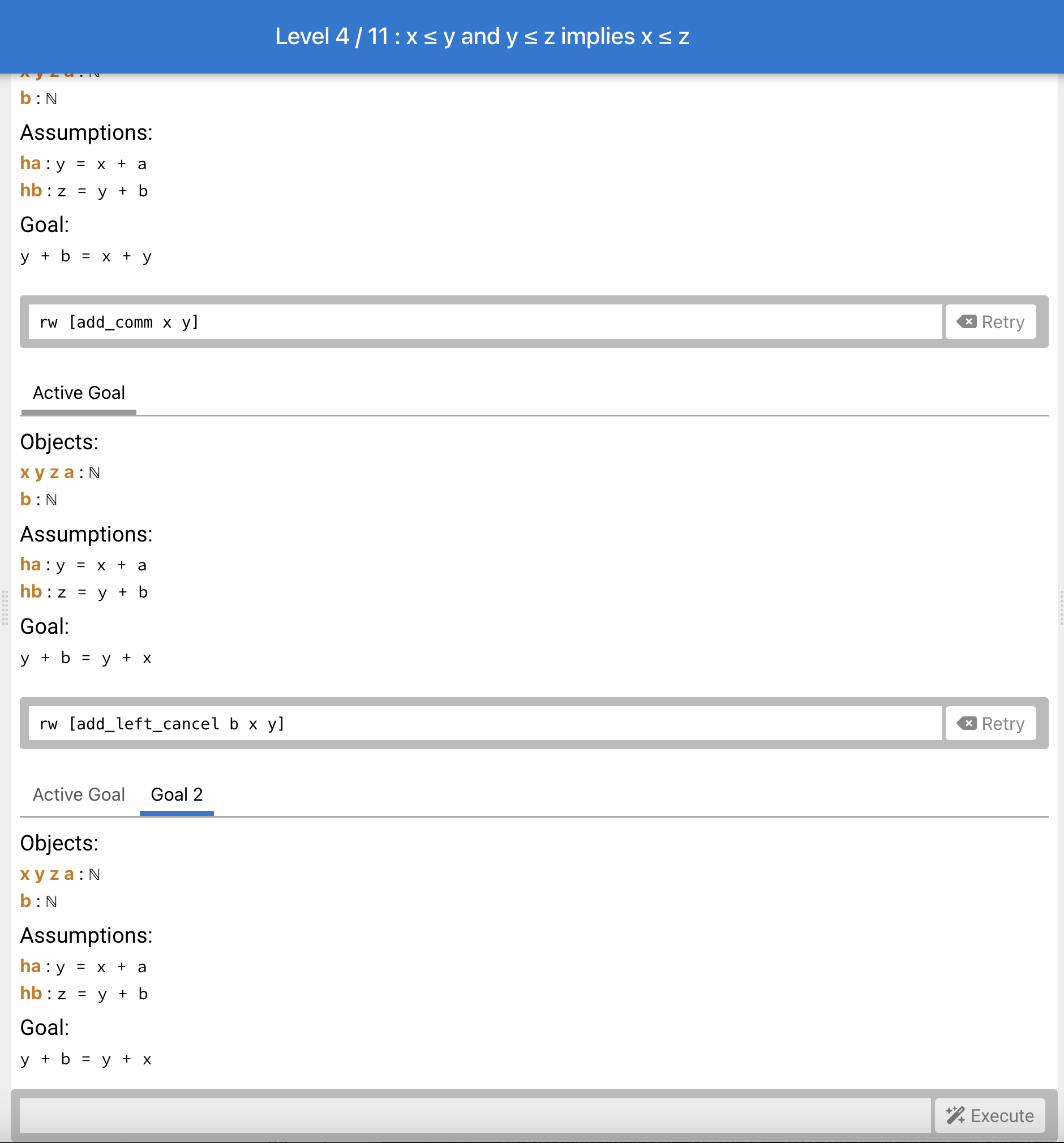
Task: Select assumption ha above goal y + b = x + y
Action: pyautogui.click(x=83, y=164)
